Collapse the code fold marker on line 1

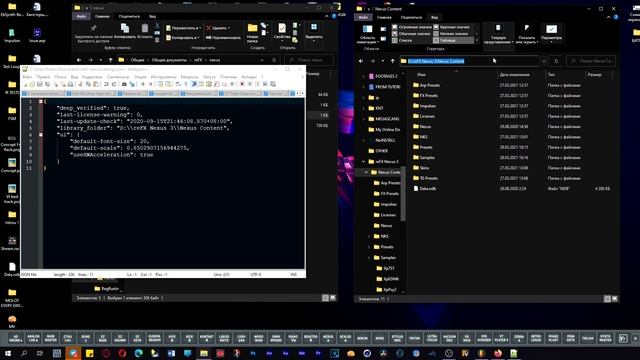[41, 101]
